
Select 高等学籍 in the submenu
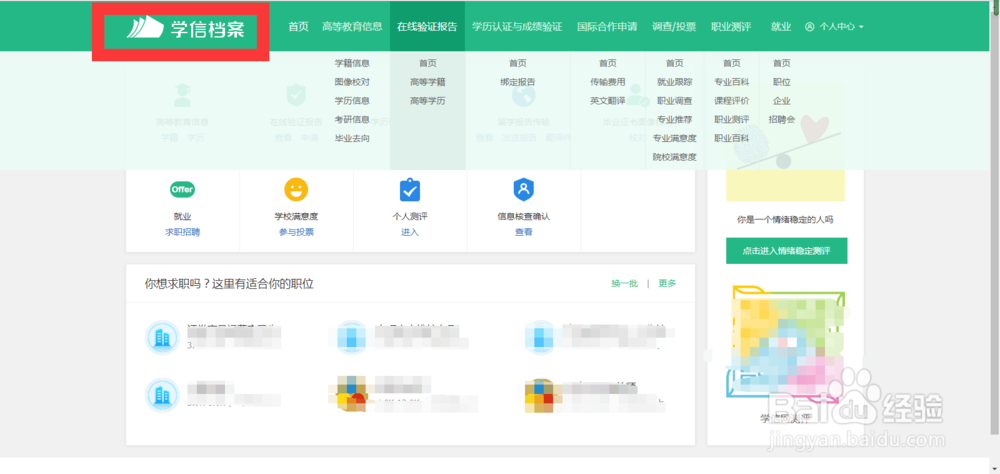[x=427, y=82]
